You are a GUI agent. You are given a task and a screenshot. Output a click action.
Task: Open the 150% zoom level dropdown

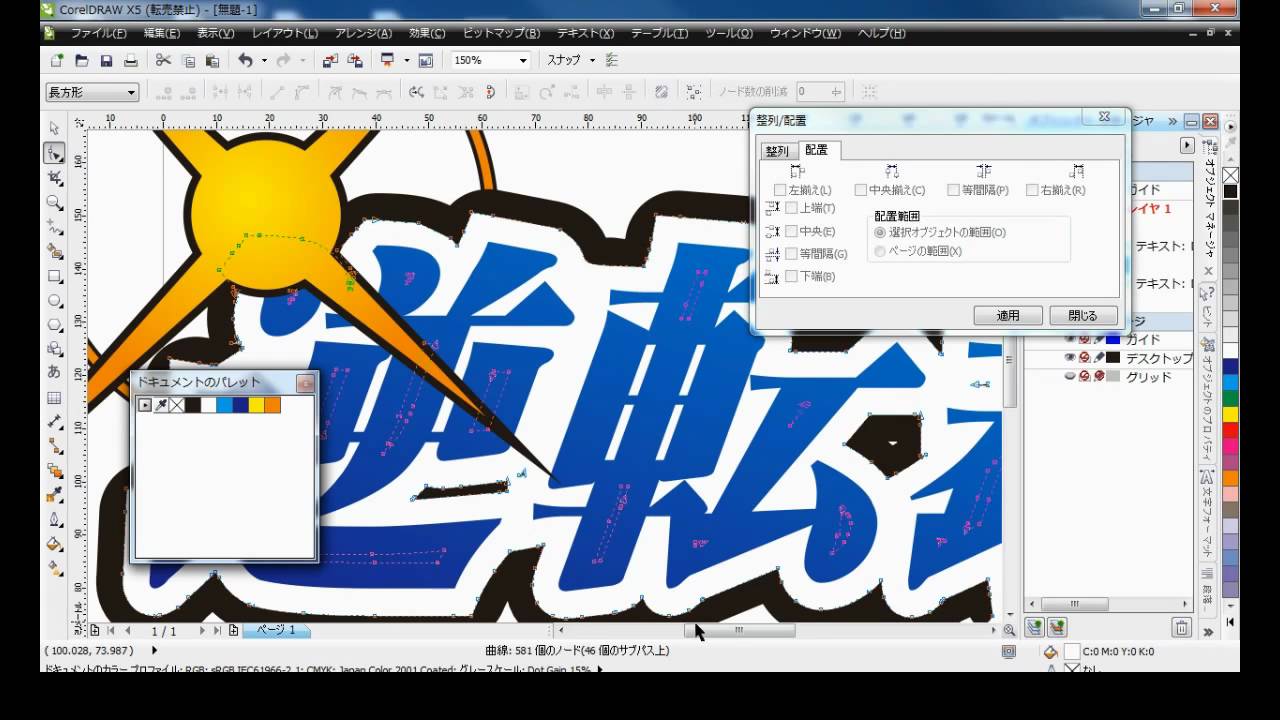click(522, 60)
